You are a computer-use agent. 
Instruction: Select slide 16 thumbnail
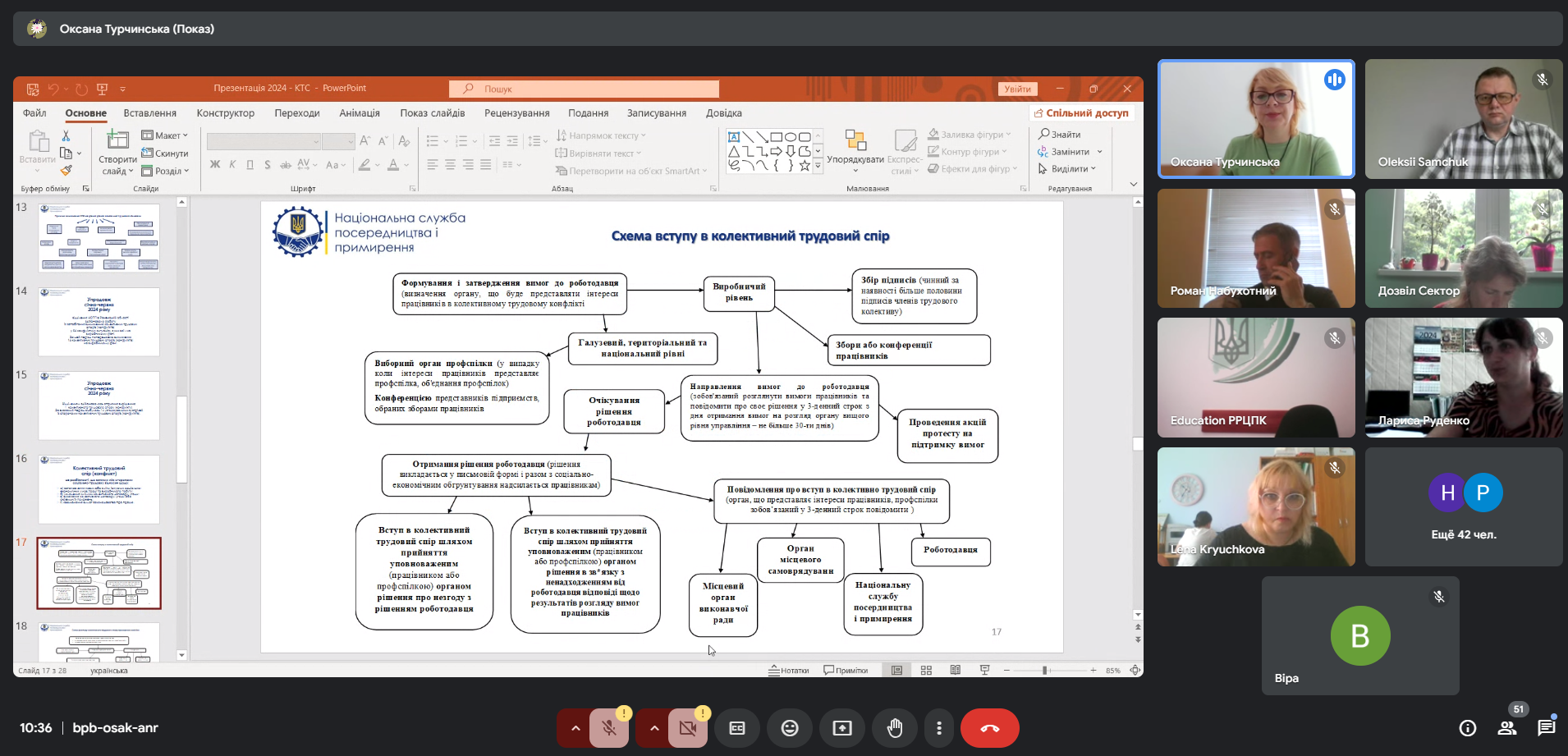pos(99,489)
